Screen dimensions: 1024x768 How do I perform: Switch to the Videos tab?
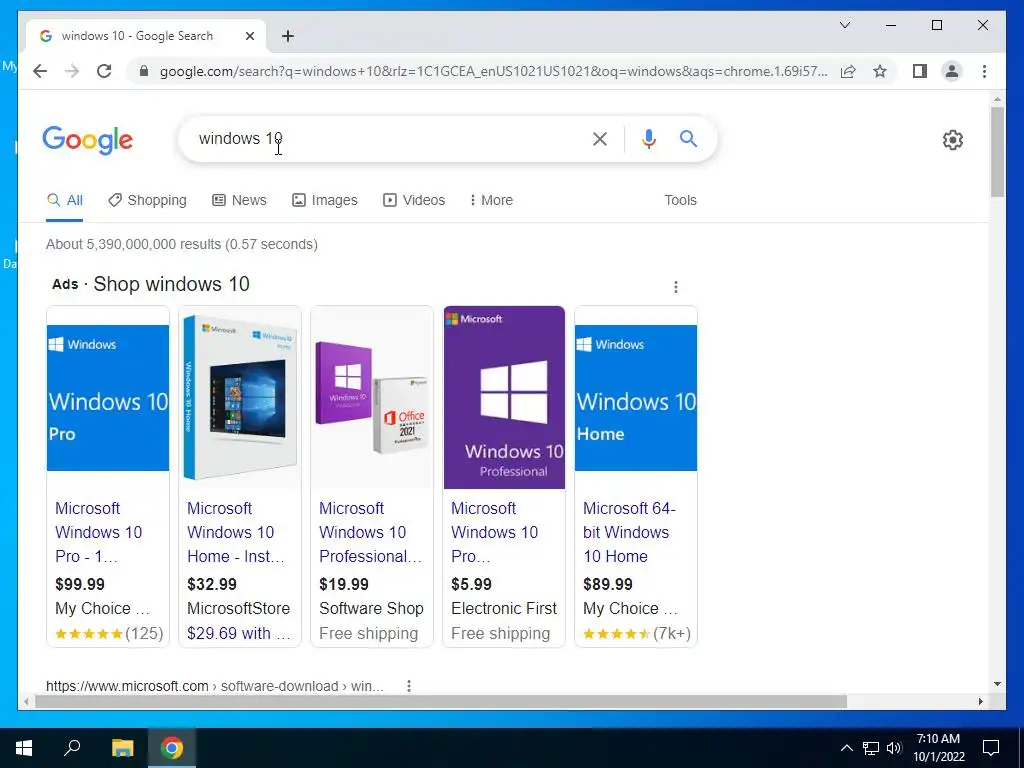point(414,200)
